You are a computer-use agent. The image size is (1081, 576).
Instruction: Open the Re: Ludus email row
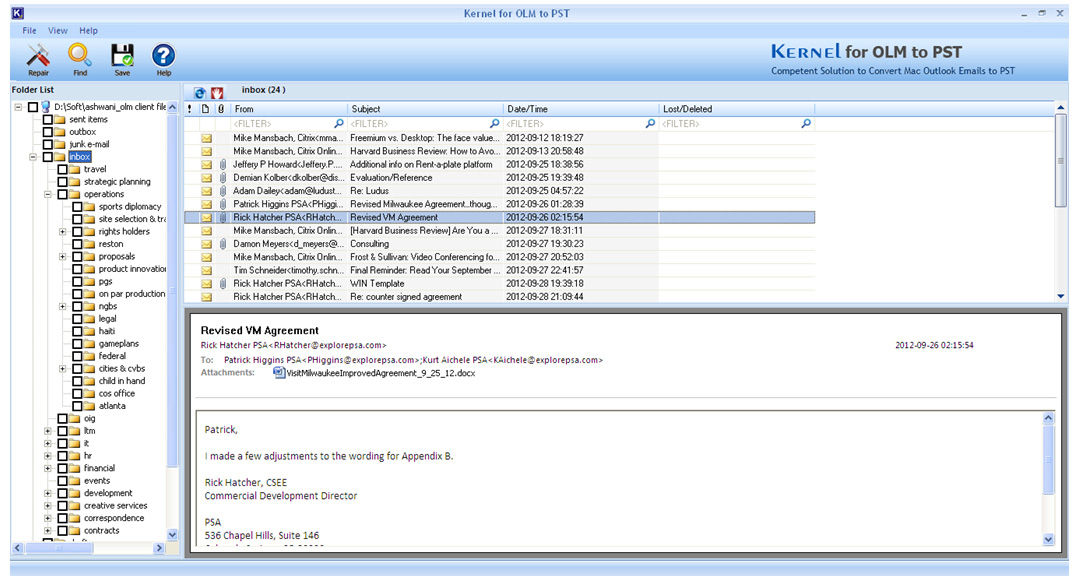click(500, 191)
